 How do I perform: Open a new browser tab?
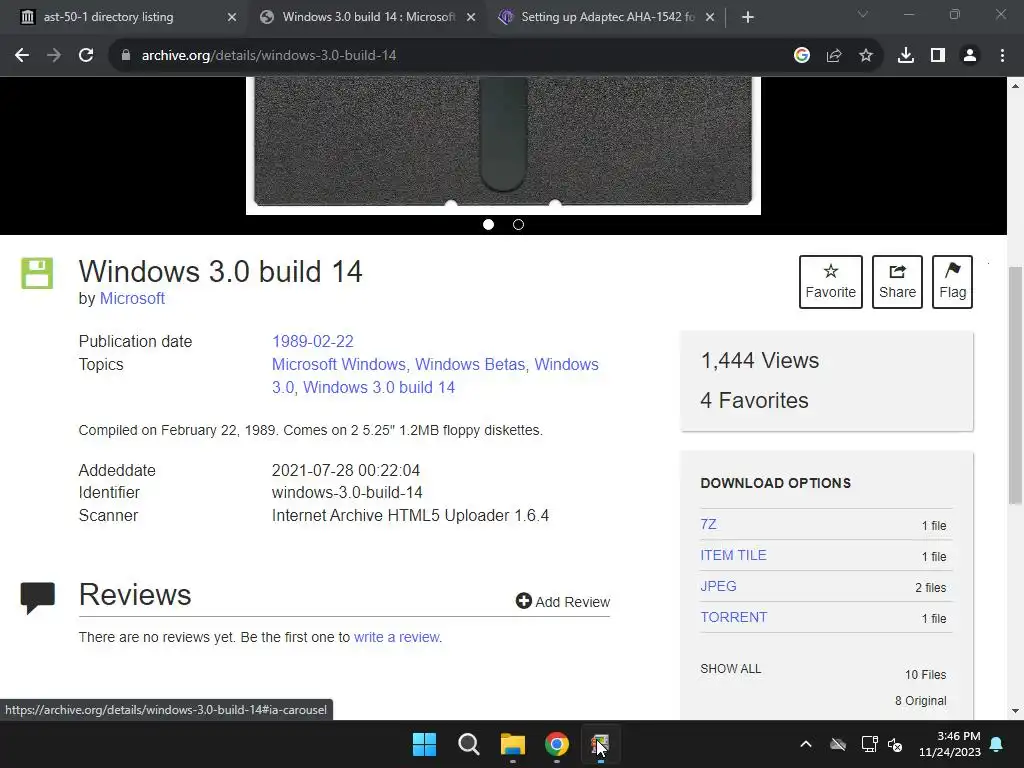click(748, 17)
